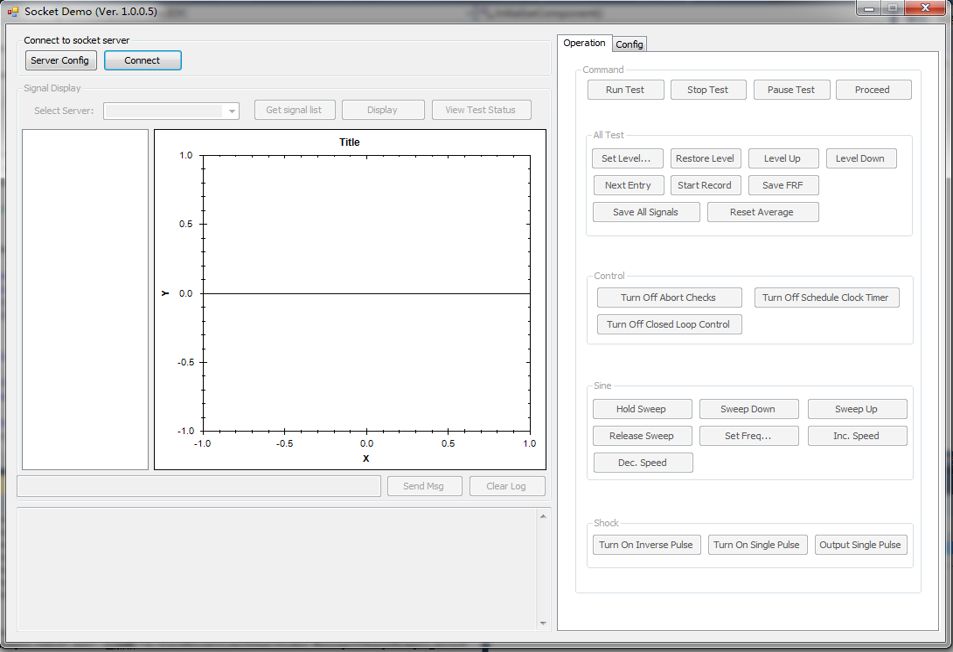This screenshot has height=652, width=953.
Task: Turn Off Schedule Clock Timer
Action: (x=826, y=297)
